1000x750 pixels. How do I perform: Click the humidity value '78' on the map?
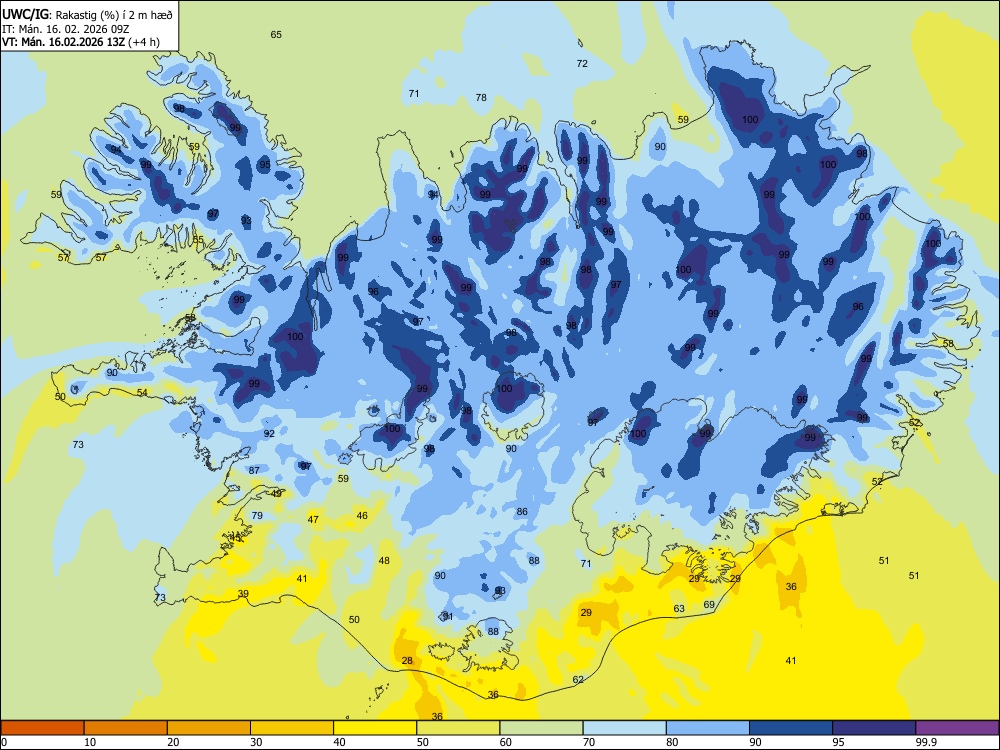pos(481,98)
